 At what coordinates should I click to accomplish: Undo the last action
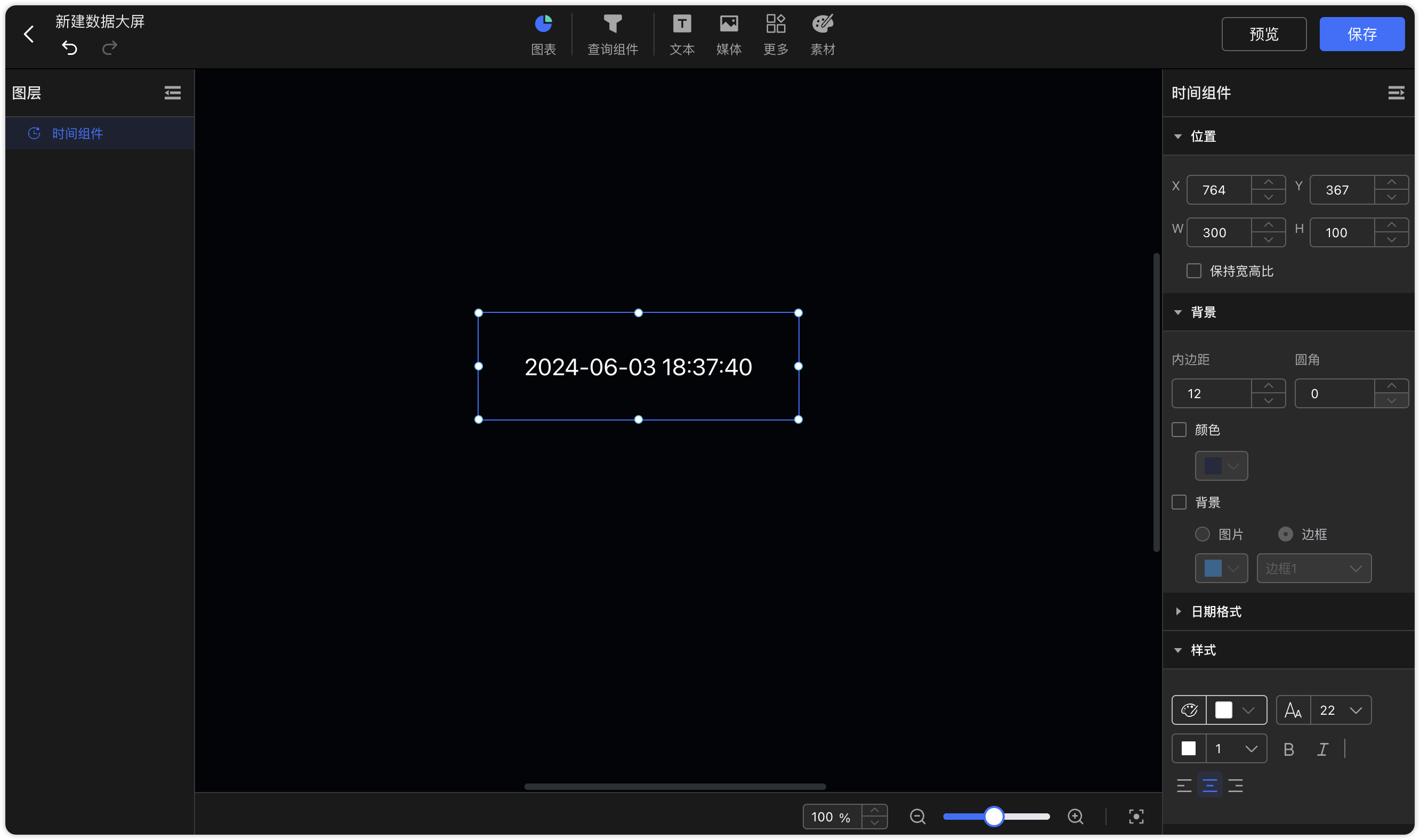[70, 47]
